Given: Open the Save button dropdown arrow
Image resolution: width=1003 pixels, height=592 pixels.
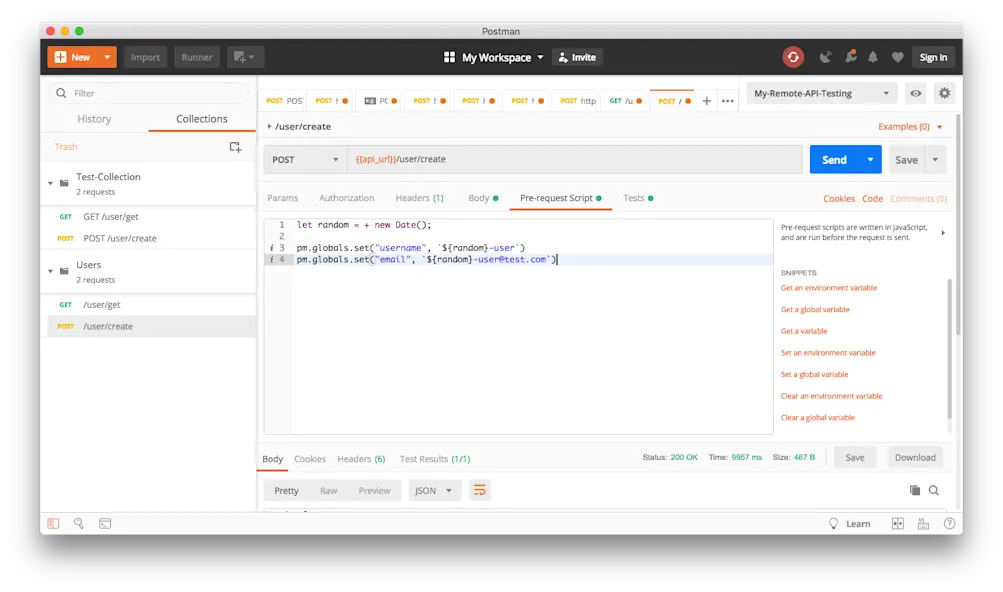Looking at the screenshot, I should point(935,159).
